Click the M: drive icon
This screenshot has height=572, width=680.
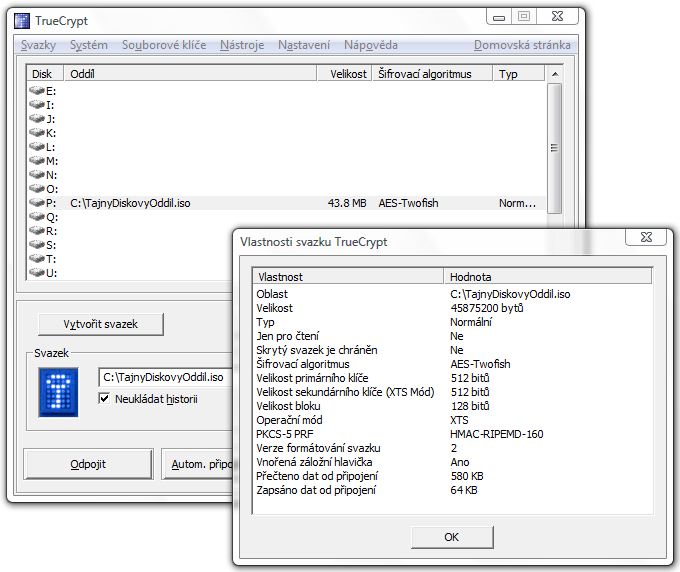37,160
